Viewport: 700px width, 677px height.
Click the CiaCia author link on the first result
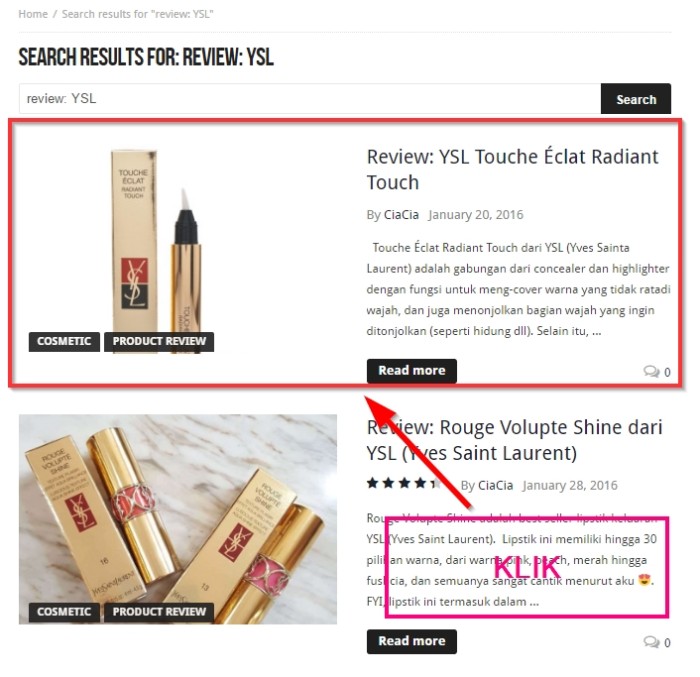click(x=401, y=215)
